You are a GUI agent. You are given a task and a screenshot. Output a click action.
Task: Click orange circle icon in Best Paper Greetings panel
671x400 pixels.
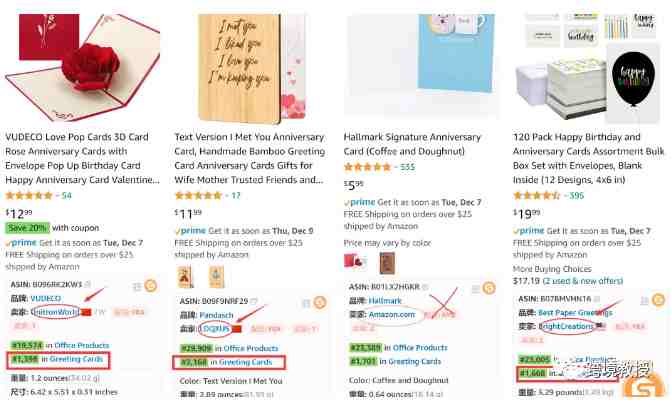click(658, 300)
